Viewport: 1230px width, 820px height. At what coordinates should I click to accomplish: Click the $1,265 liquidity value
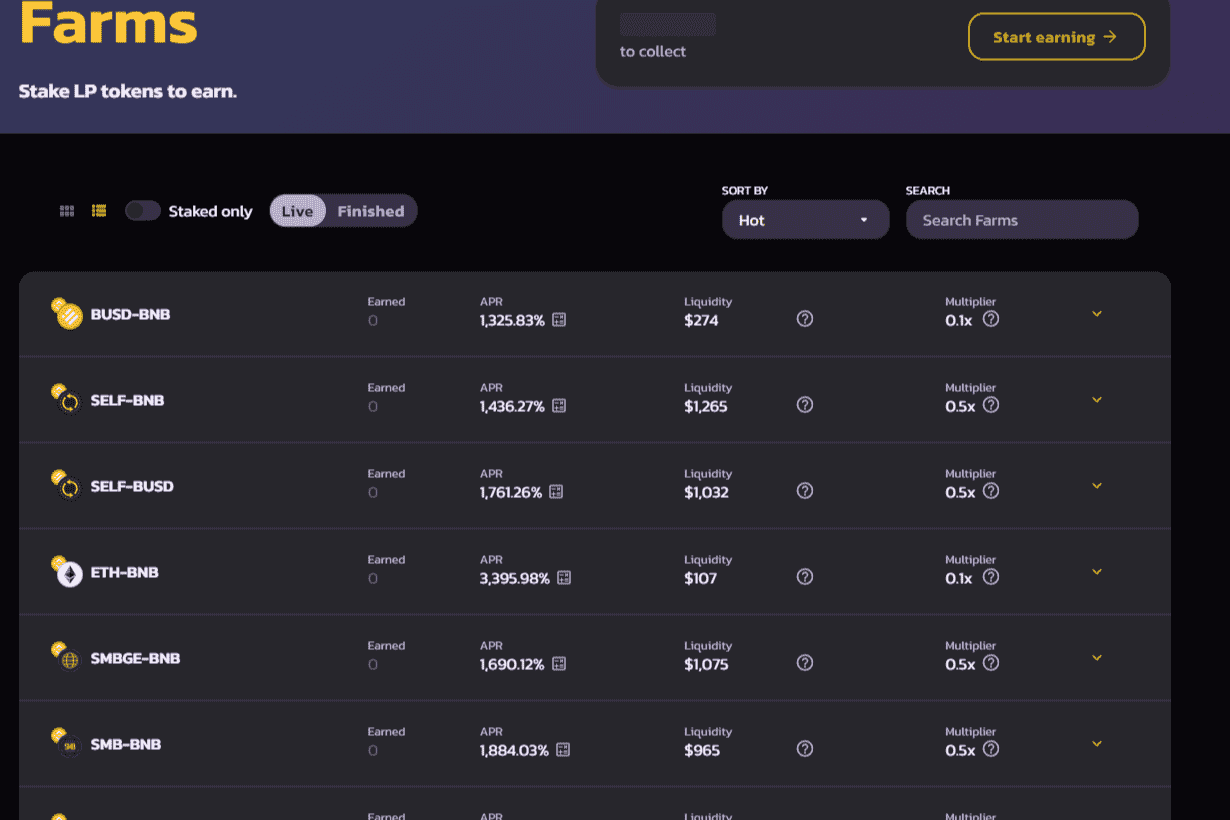(x=706, y=407)
